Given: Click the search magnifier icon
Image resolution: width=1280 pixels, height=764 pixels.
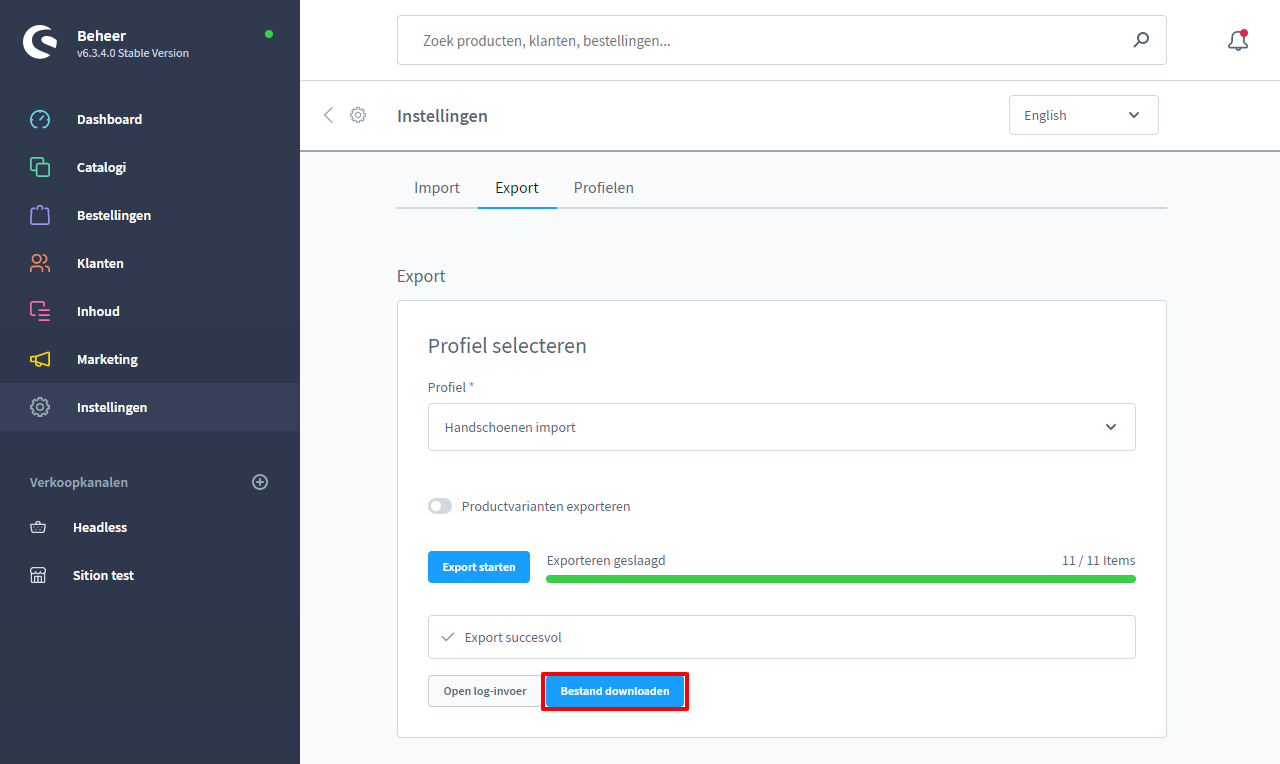Looking at the screenshot, I should pos(1141,41).
